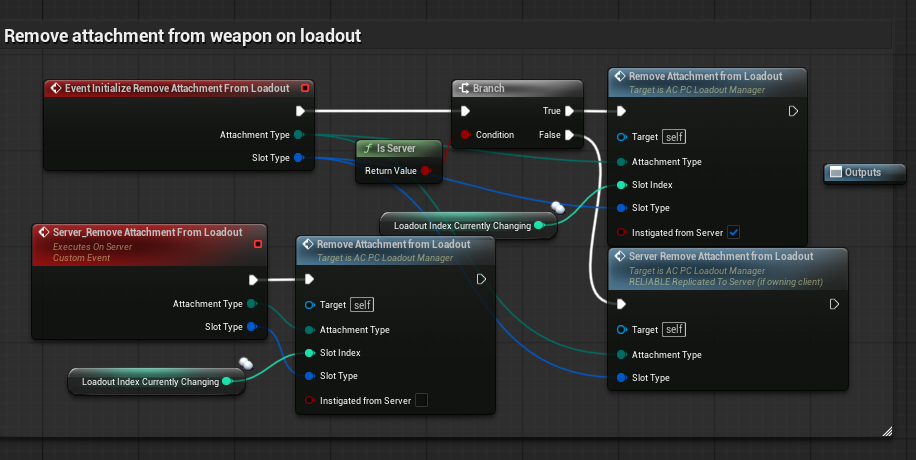This screenshot has height=460, width=916.
Task: Click exec output pin of Server Remove Attachment node
Action: (x=832, y=304)
